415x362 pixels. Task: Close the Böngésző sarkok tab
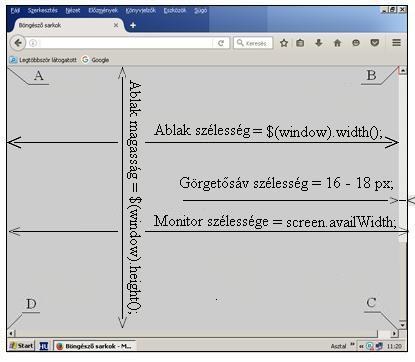[116, 25]
